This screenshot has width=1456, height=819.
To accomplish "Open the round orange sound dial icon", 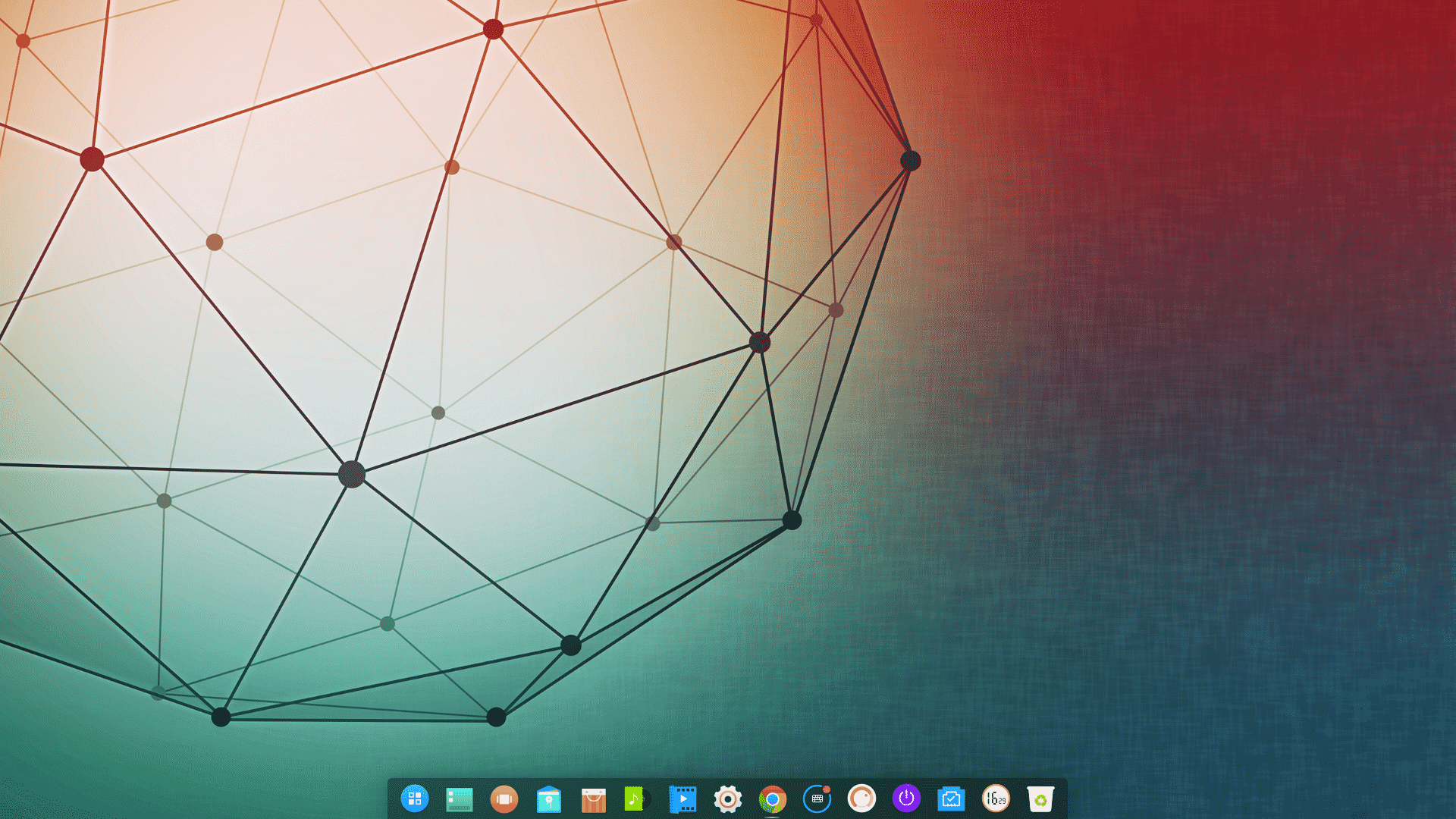I will coord(861,799).
